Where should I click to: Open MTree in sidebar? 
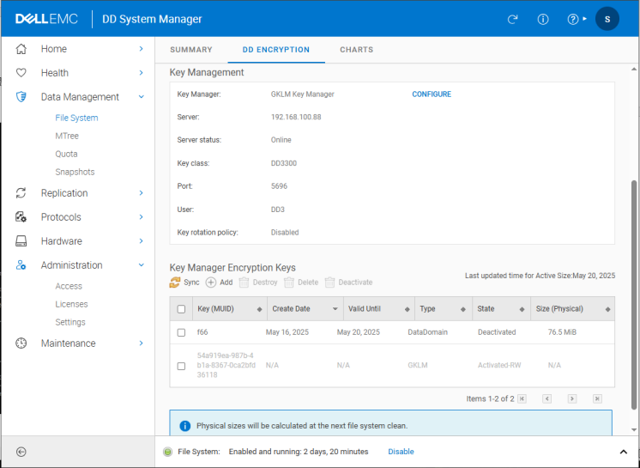(x=67, y=136)
